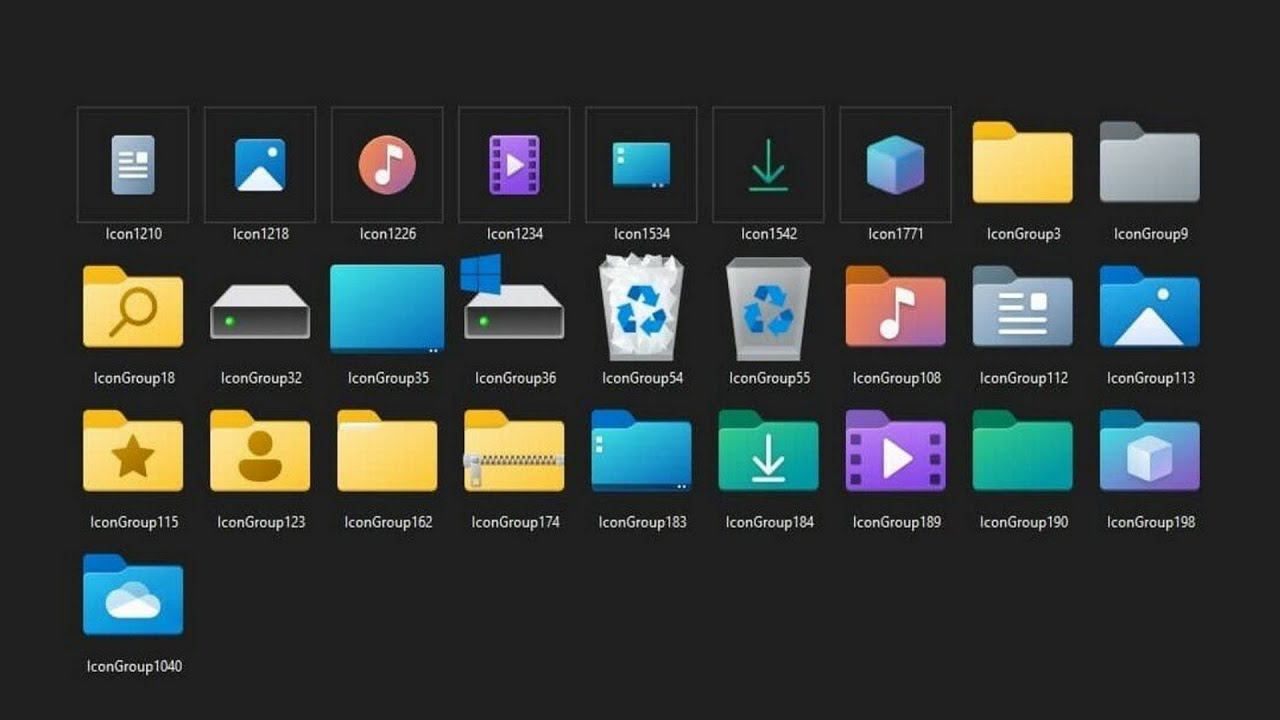
Task: Click the IconGroup123 user folder icon
Action: coord(260,450)
